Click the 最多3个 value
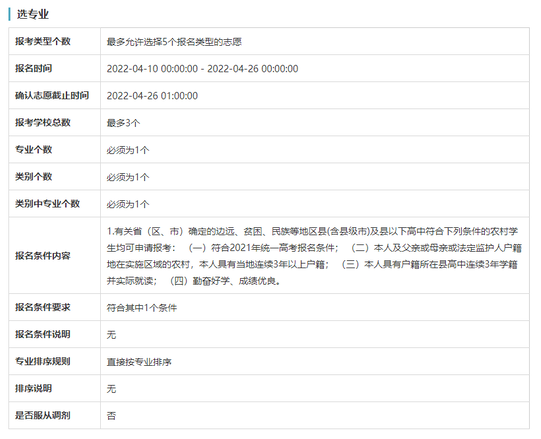 click(123, 123)
